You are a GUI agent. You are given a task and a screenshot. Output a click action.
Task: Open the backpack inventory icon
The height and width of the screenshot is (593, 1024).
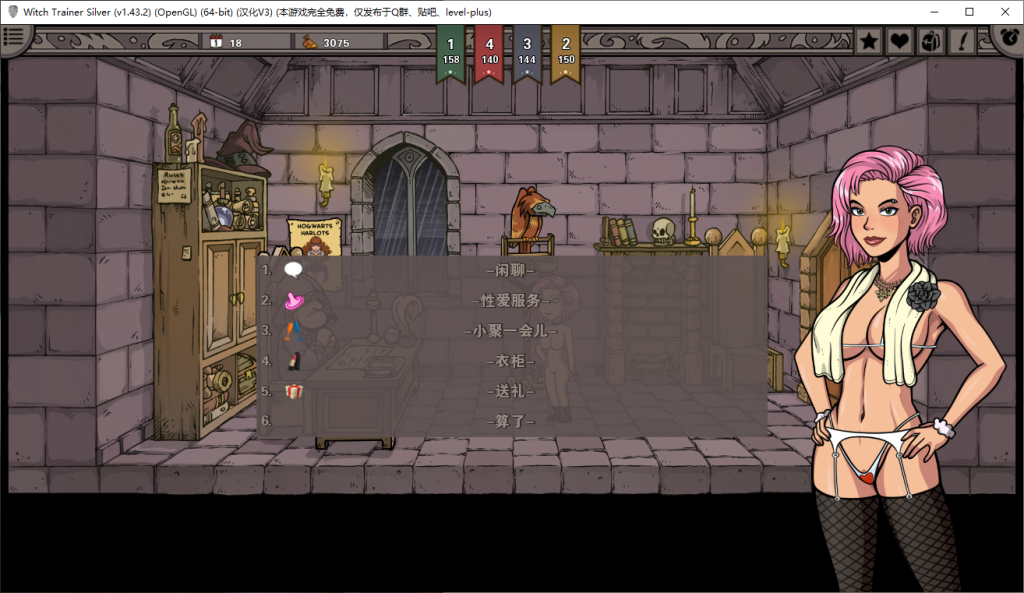(x=931, y=41)
